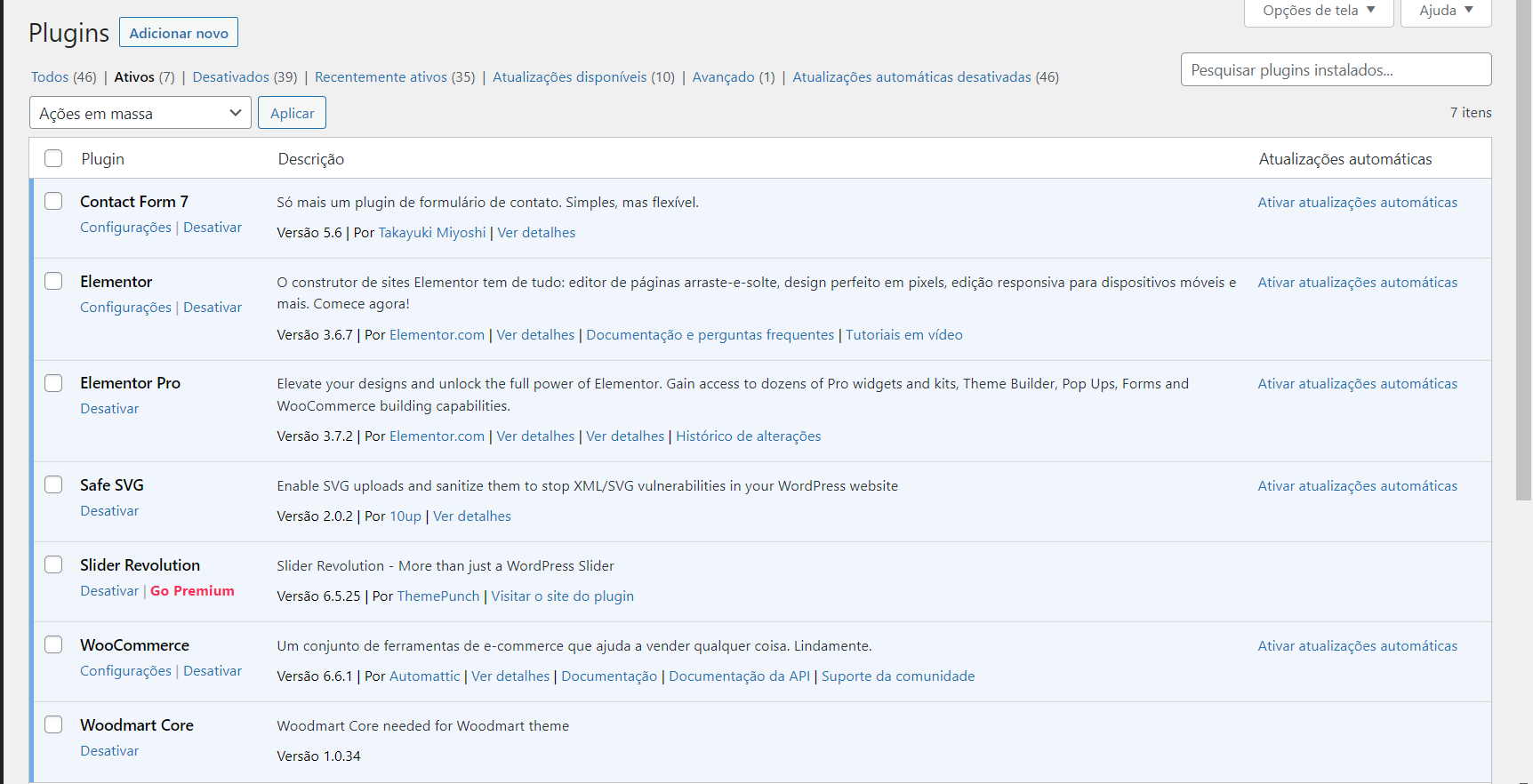Image resolution: width=1533 pixels, height=784 pixels.
Task: Check the Elementor Pro plugin checkbox
Action: click(x=53, y=383)
